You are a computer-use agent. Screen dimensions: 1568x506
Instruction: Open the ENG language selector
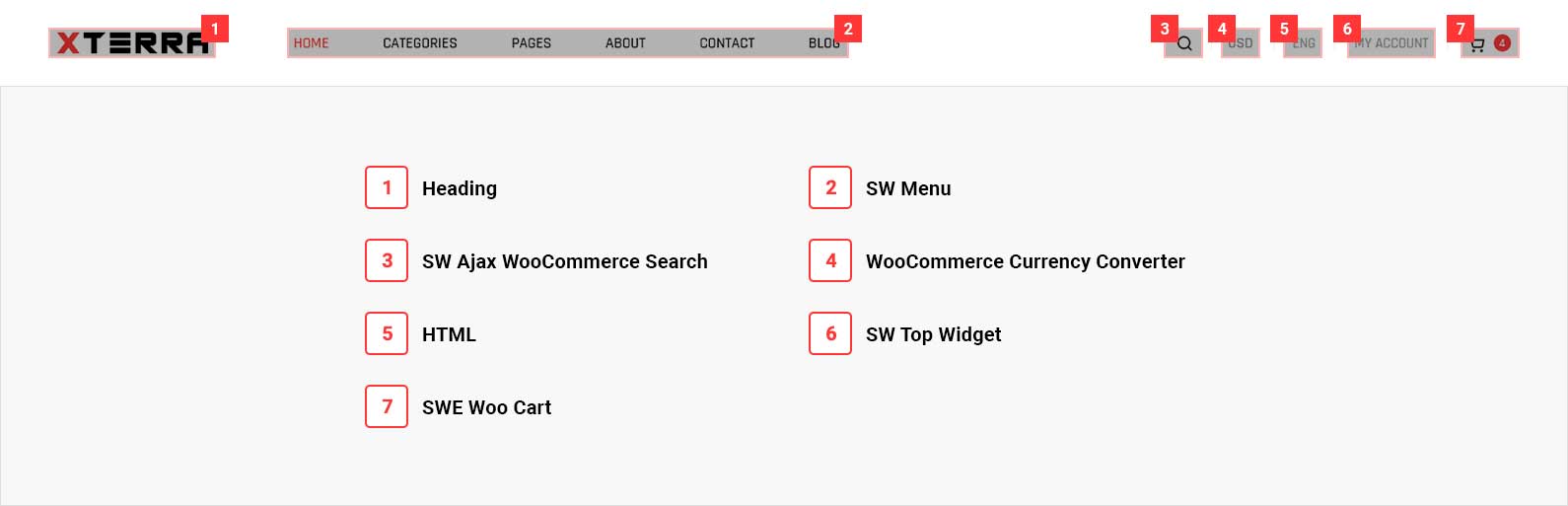click(x=1304, y=43)
